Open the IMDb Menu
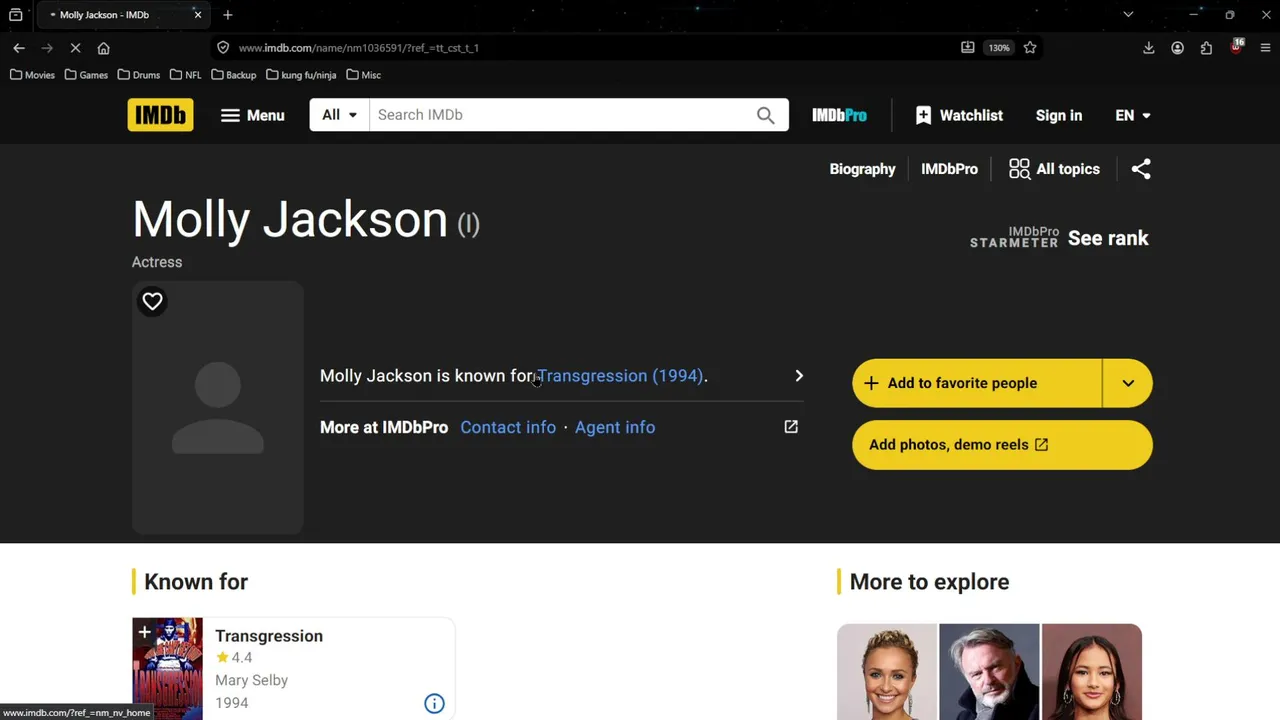 (253, 115)
